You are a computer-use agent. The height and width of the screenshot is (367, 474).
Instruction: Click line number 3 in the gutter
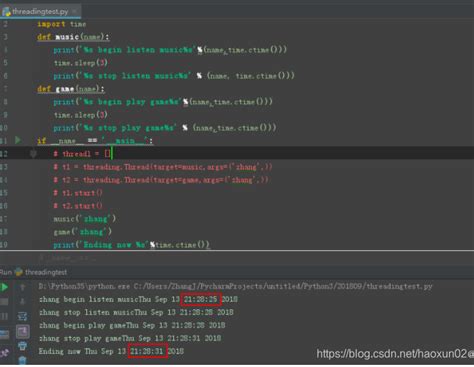pos(5,37)
